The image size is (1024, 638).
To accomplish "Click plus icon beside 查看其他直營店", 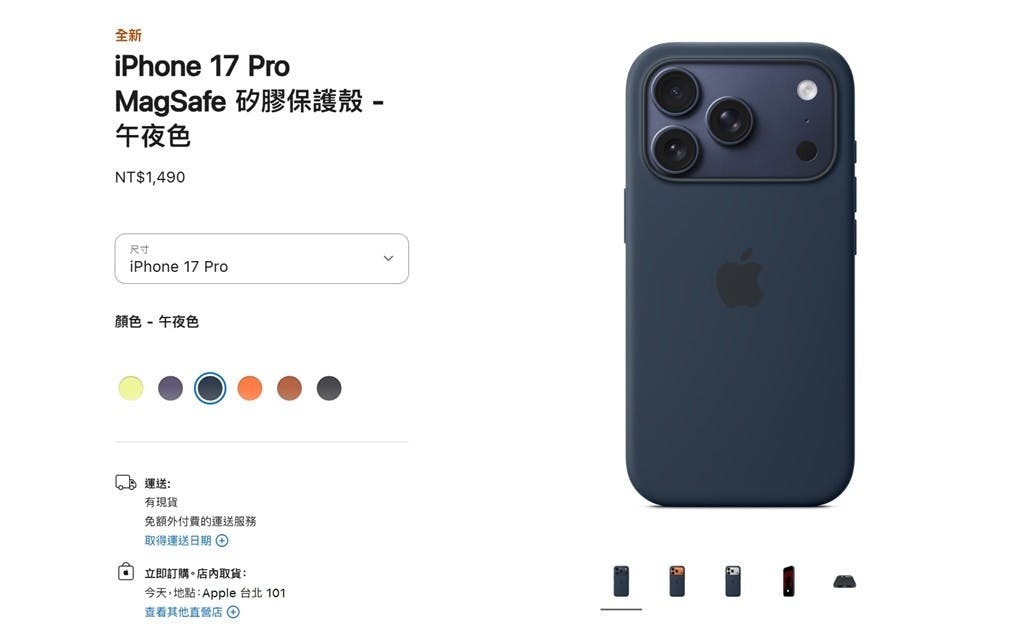I will click(233, 612).
